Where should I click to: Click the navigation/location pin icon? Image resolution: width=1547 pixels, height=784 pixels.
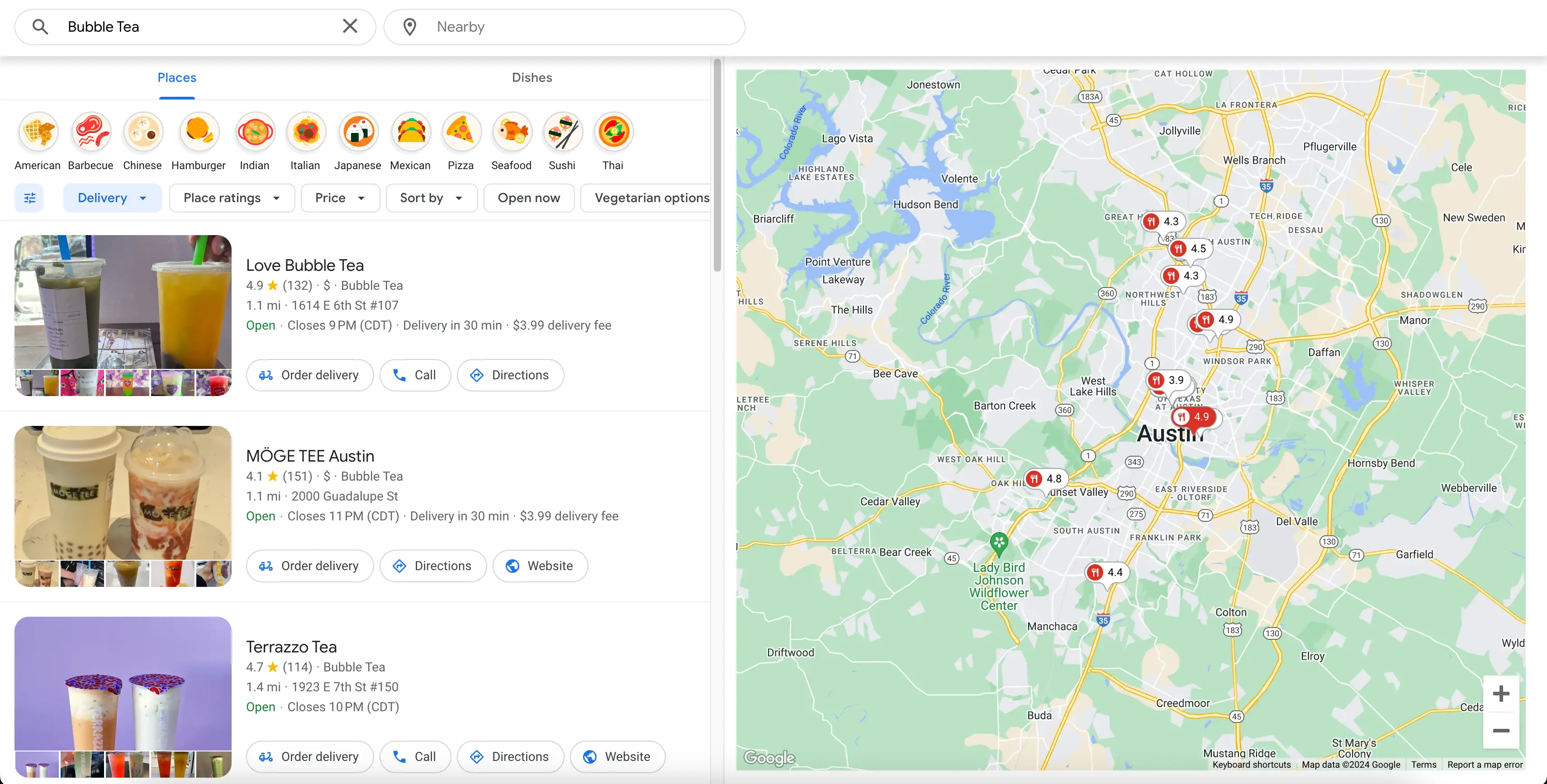pos(409,27)
